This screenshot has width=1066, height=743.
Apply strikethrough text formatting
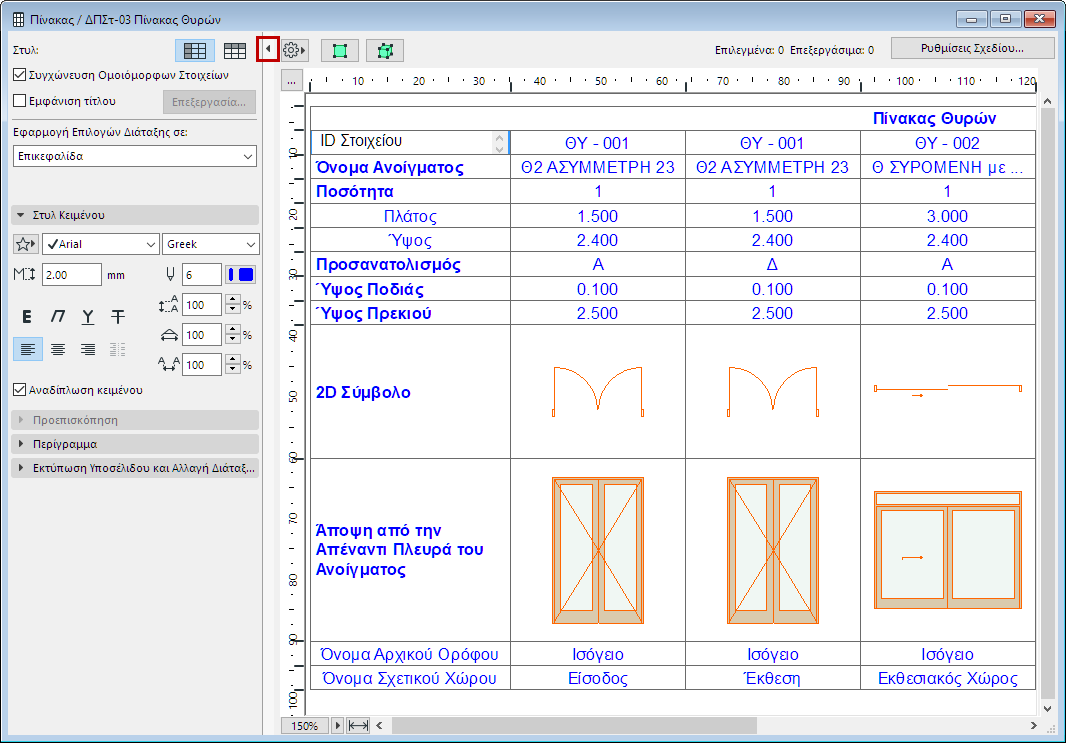(118, 317)
